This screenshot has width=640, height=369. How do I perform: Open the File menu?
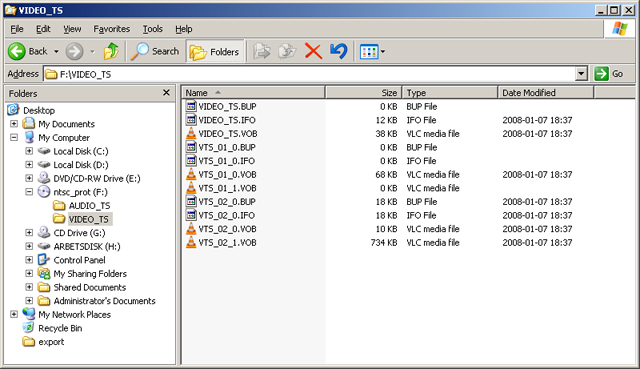17,29
